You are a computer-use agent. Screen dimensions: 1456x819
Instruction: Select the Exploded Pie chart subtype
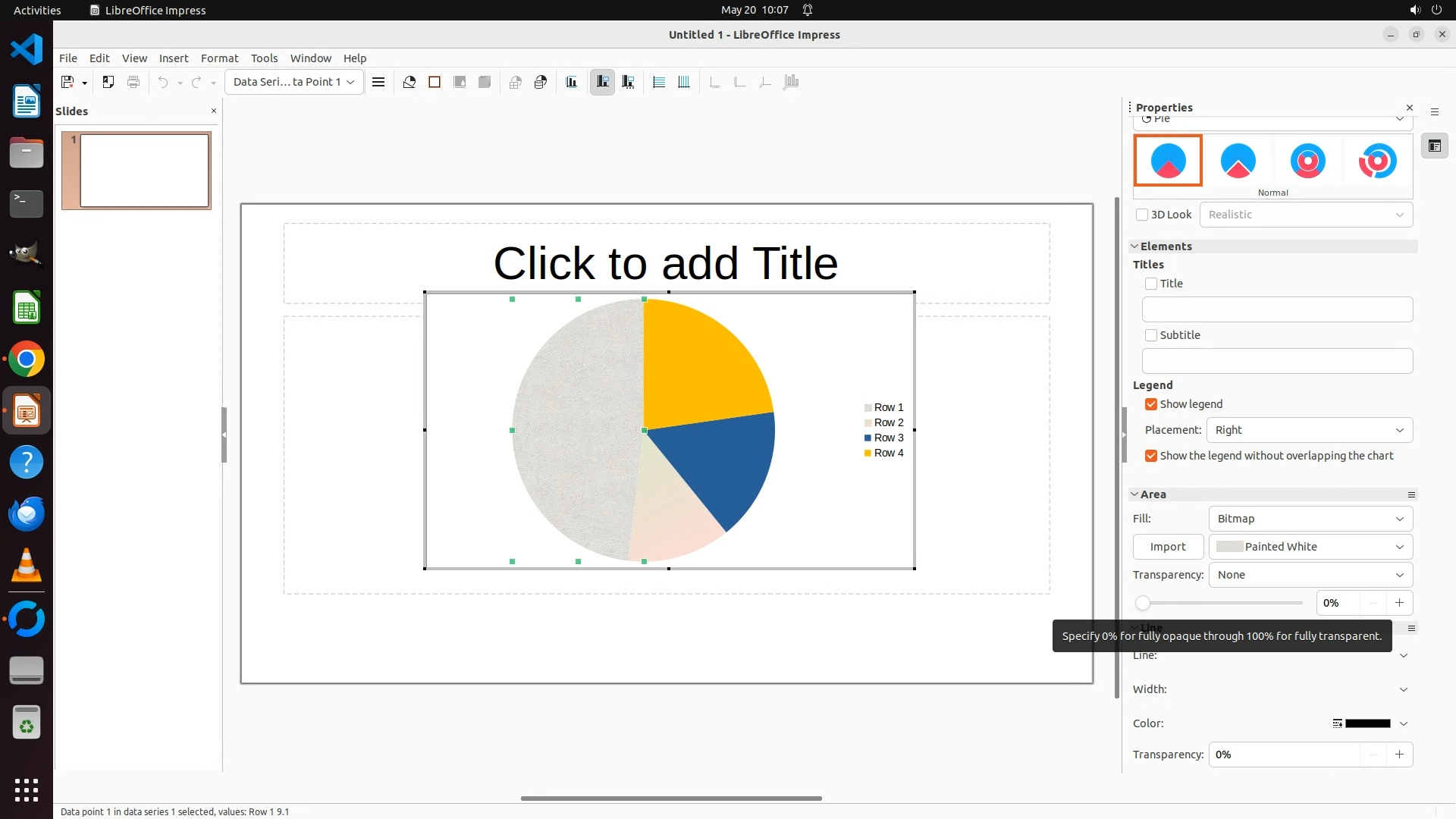pyautogui.click(x=1238, y=161)
